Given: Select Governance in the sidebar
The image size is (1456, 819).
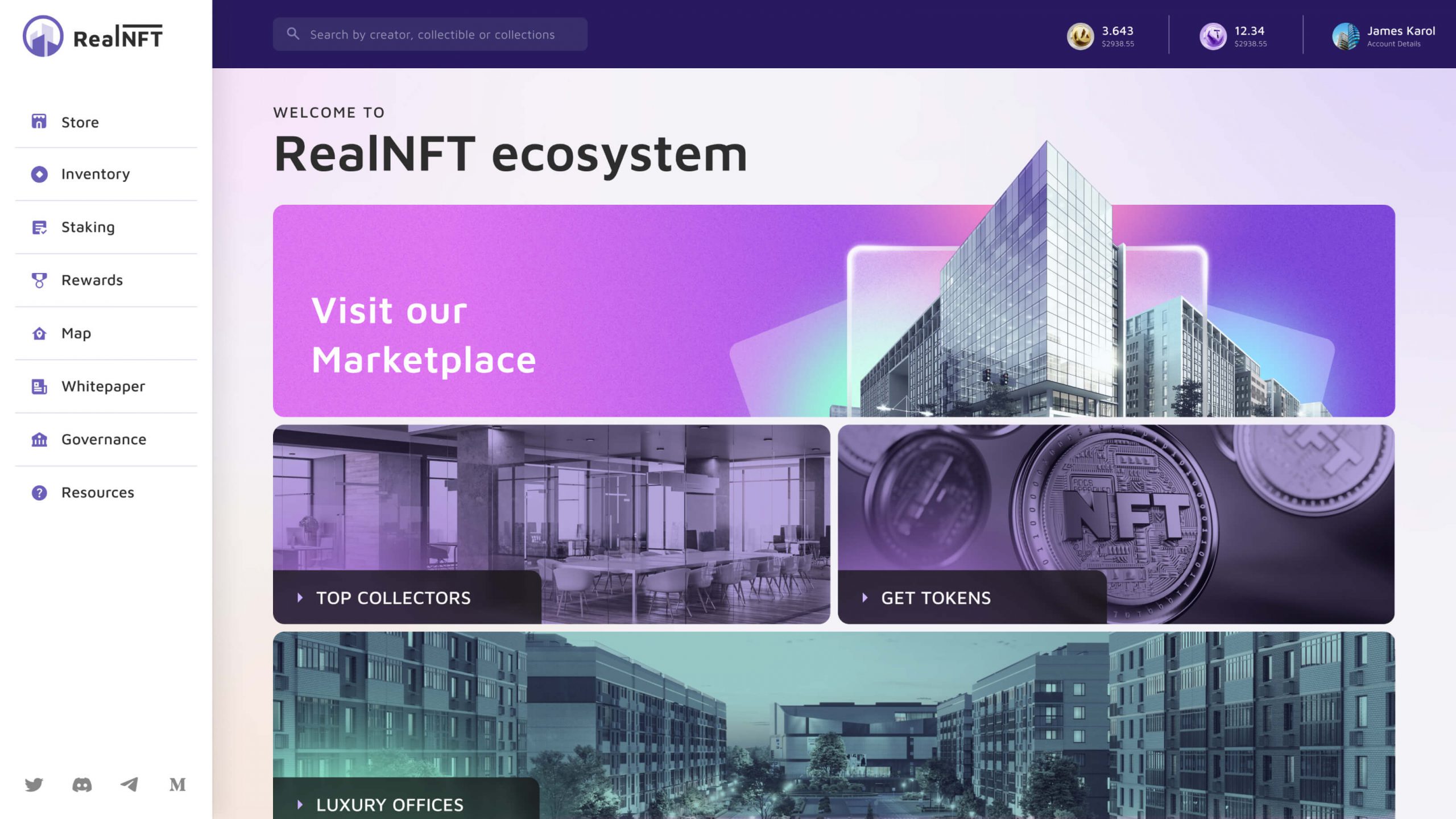Looking at the screenshot, I should point(104,439).
